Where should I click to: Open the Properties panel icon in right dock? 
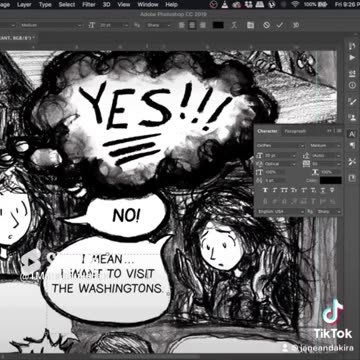pyautogui.click(x=352, y=74)
